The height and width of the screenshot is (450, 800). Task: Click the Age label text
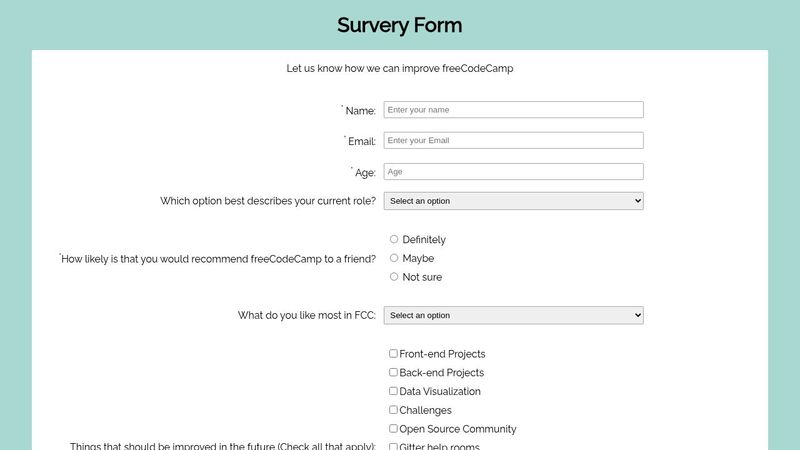pyautogui.click(x=365, y=173)
